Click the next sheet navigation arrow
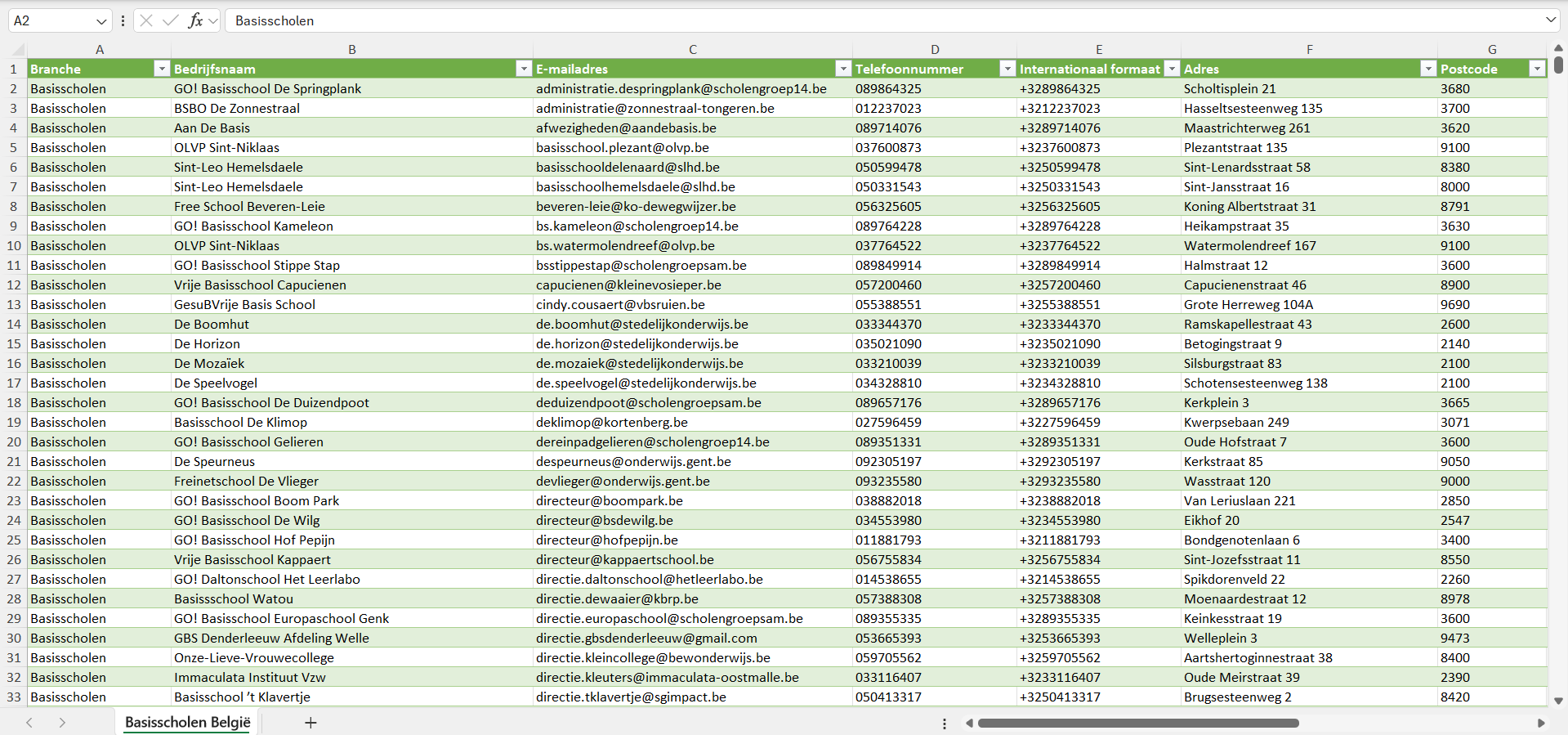The width and height of the screenshot is (1568, 735). tap(62, 723)
